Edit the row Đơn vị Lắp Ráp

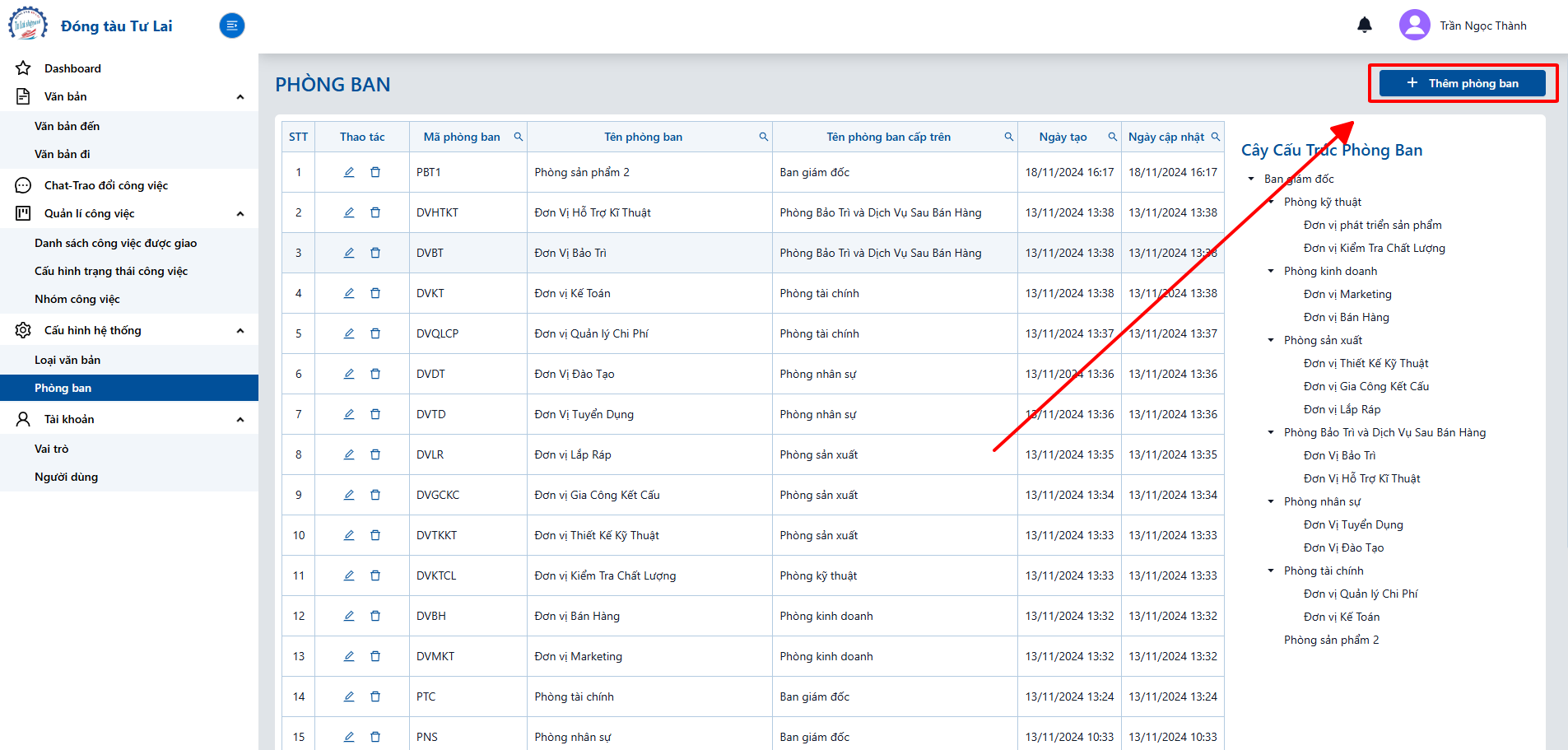pos(349,454)
